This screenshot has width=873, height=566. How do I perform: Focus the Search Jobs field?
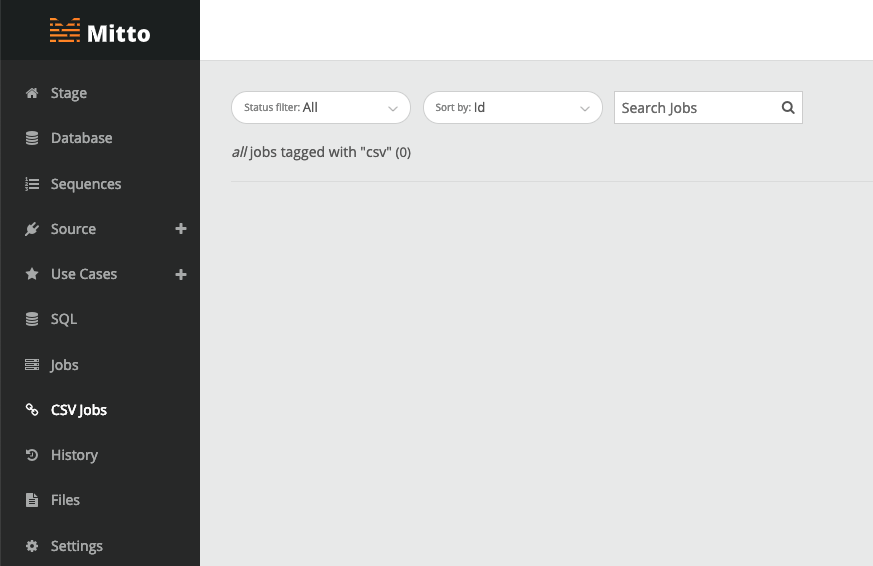[x=697, y=107]
